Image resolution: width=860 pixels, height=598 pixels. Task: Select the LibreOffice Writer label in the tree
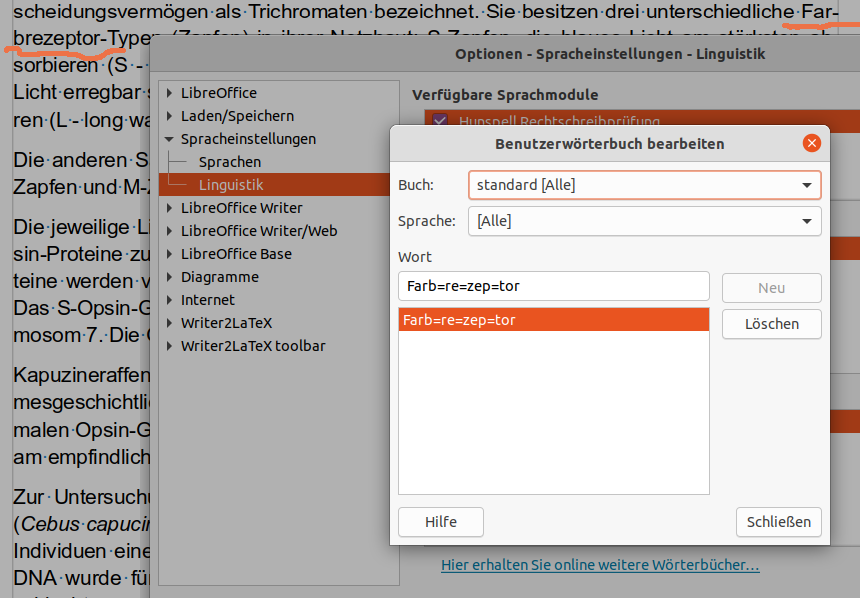(x=242, y=208)
